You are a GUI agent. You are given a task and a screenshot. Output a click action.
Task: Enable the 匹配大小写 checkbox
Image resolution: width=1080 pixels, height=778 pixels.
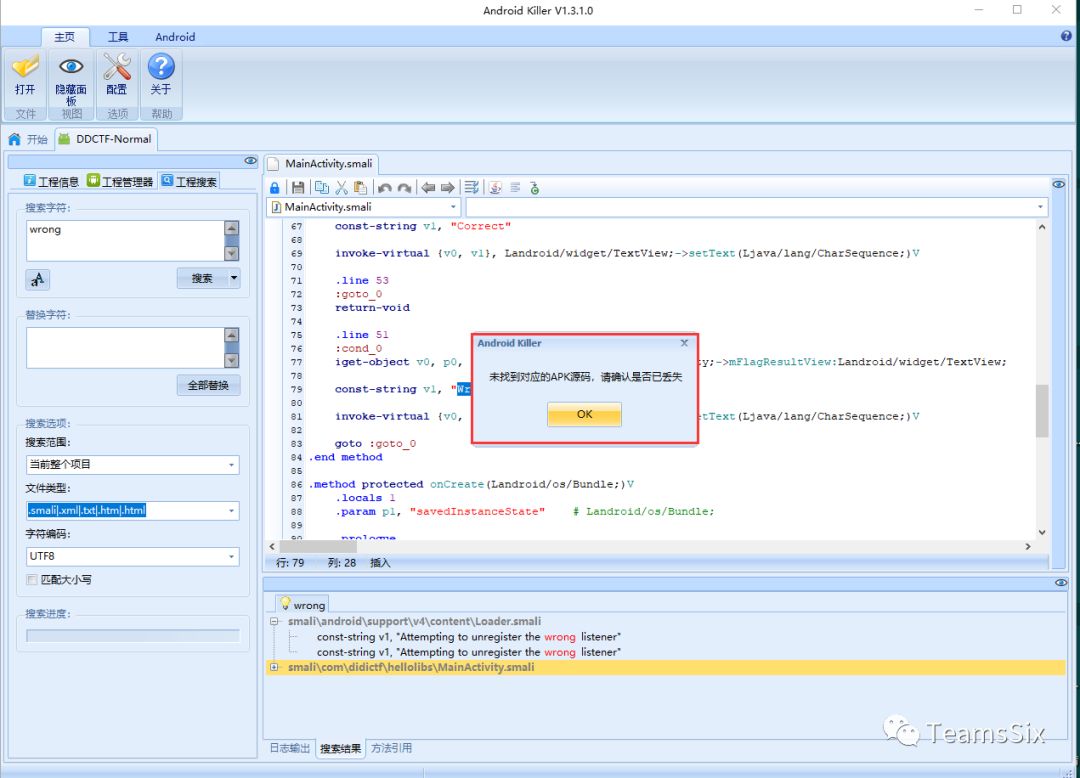(x=32, y=580)
